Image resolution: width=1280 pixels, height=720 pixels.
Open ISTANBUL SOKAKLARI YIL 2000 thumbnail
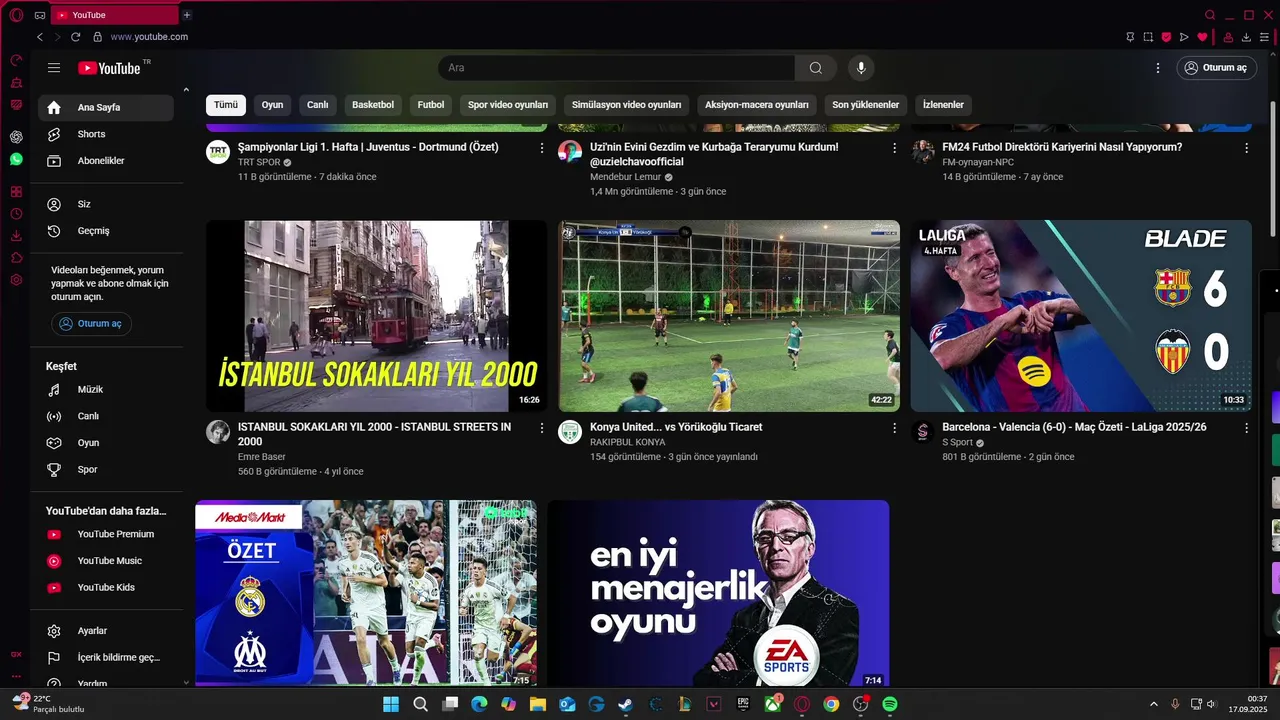(376, 316)
